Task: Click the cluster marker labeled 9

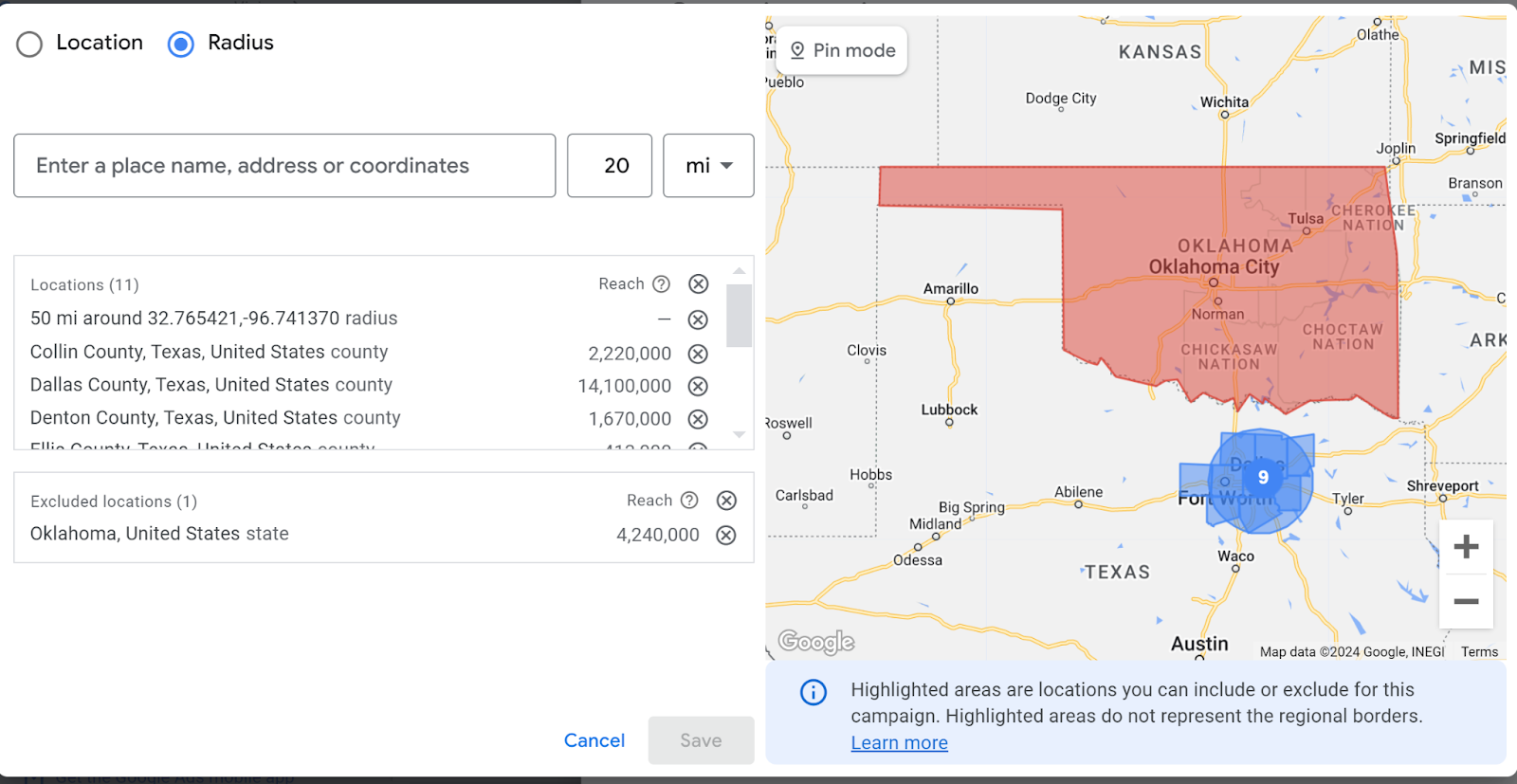Action: click(1263, 478)
